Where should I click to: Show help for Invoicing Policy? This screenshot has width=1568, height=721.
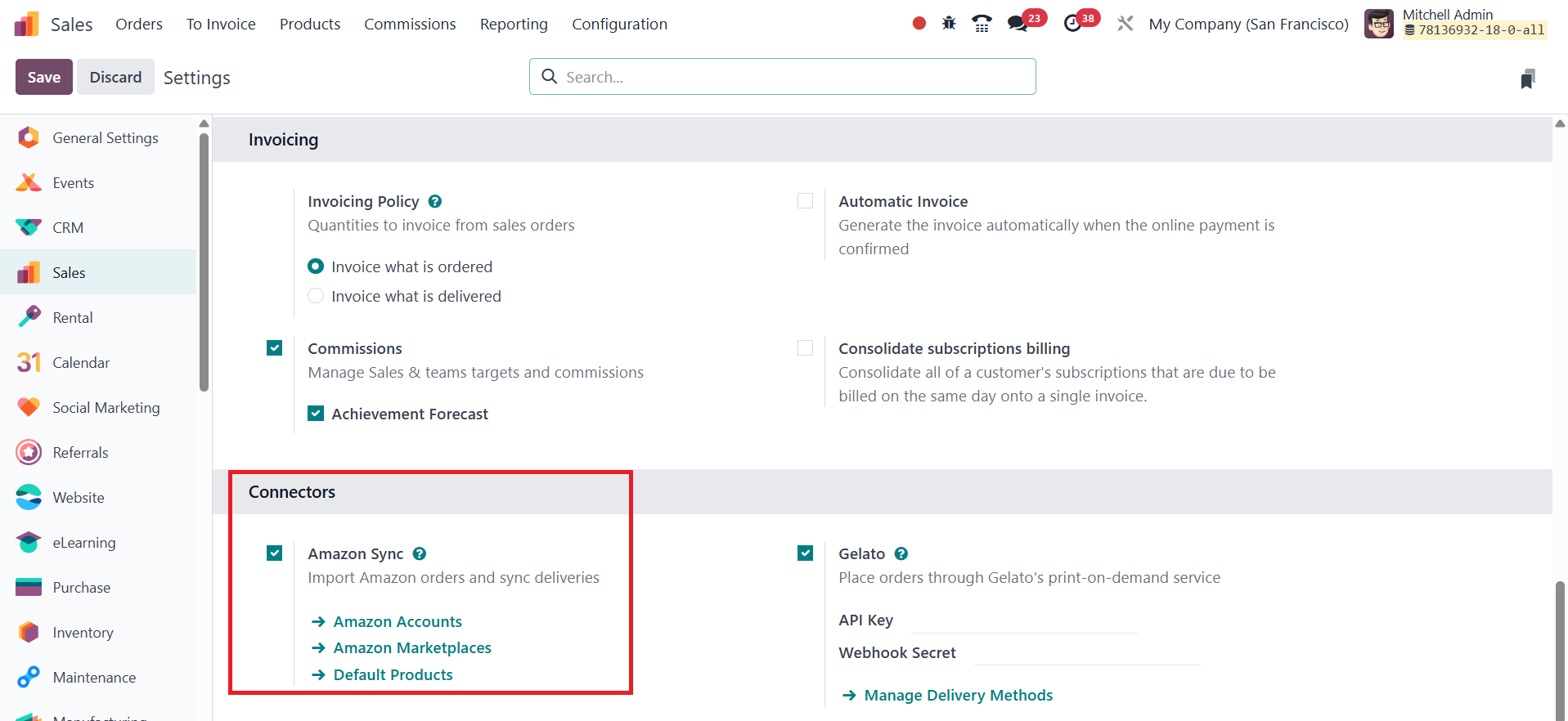tap(435, 201)
